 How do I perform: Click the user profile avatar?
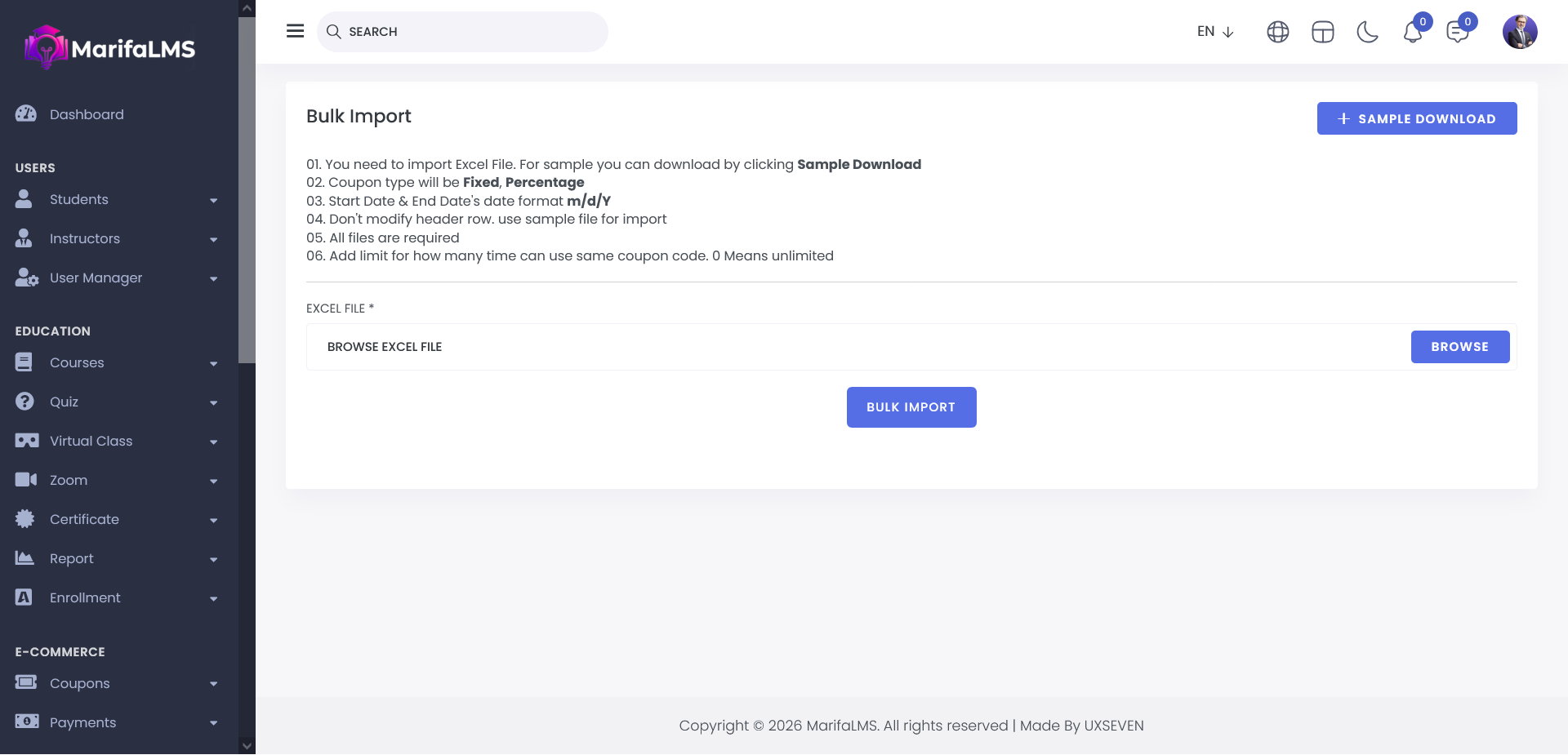click(x=1519, y=32)
